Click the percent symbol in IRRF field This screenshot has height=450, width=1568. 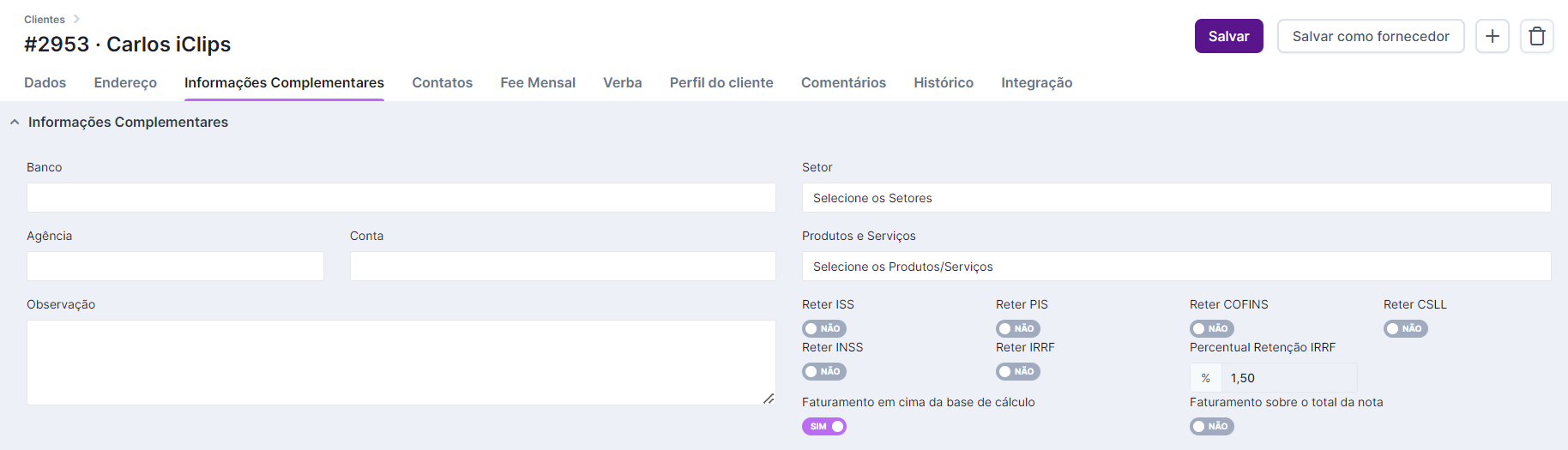pyautogui.click(x=1205, y=378)
